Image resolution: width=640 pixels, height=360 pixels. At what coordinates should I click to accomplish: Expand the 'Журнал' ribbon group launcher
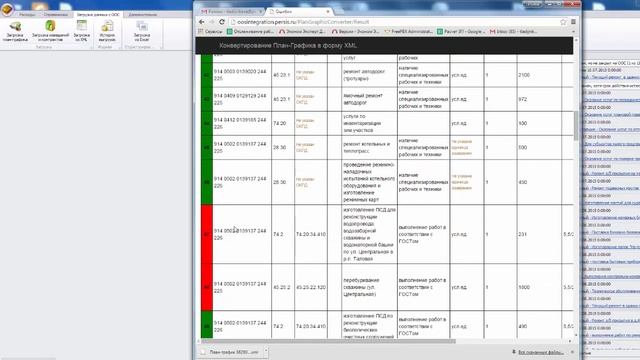120,47
